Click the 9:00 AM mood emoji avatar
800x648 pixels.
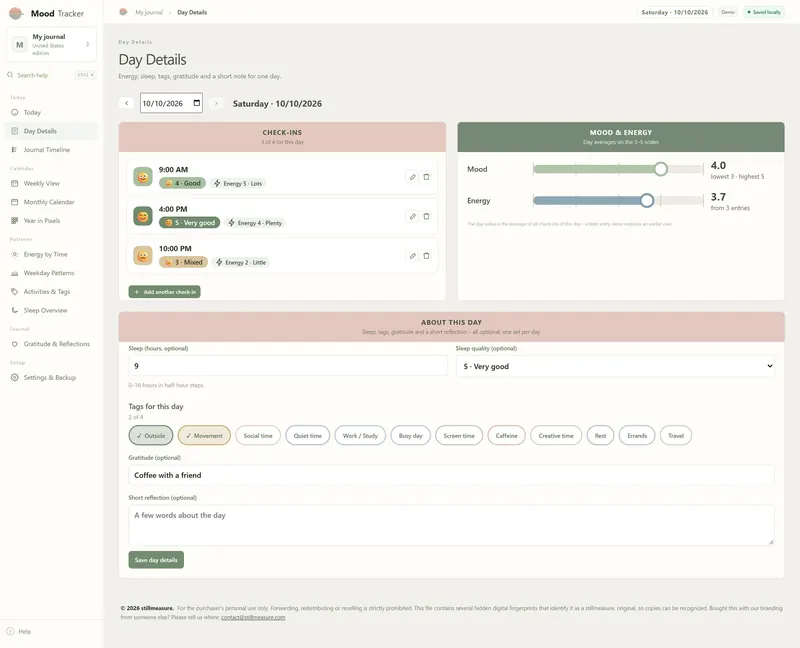[143, 177]
